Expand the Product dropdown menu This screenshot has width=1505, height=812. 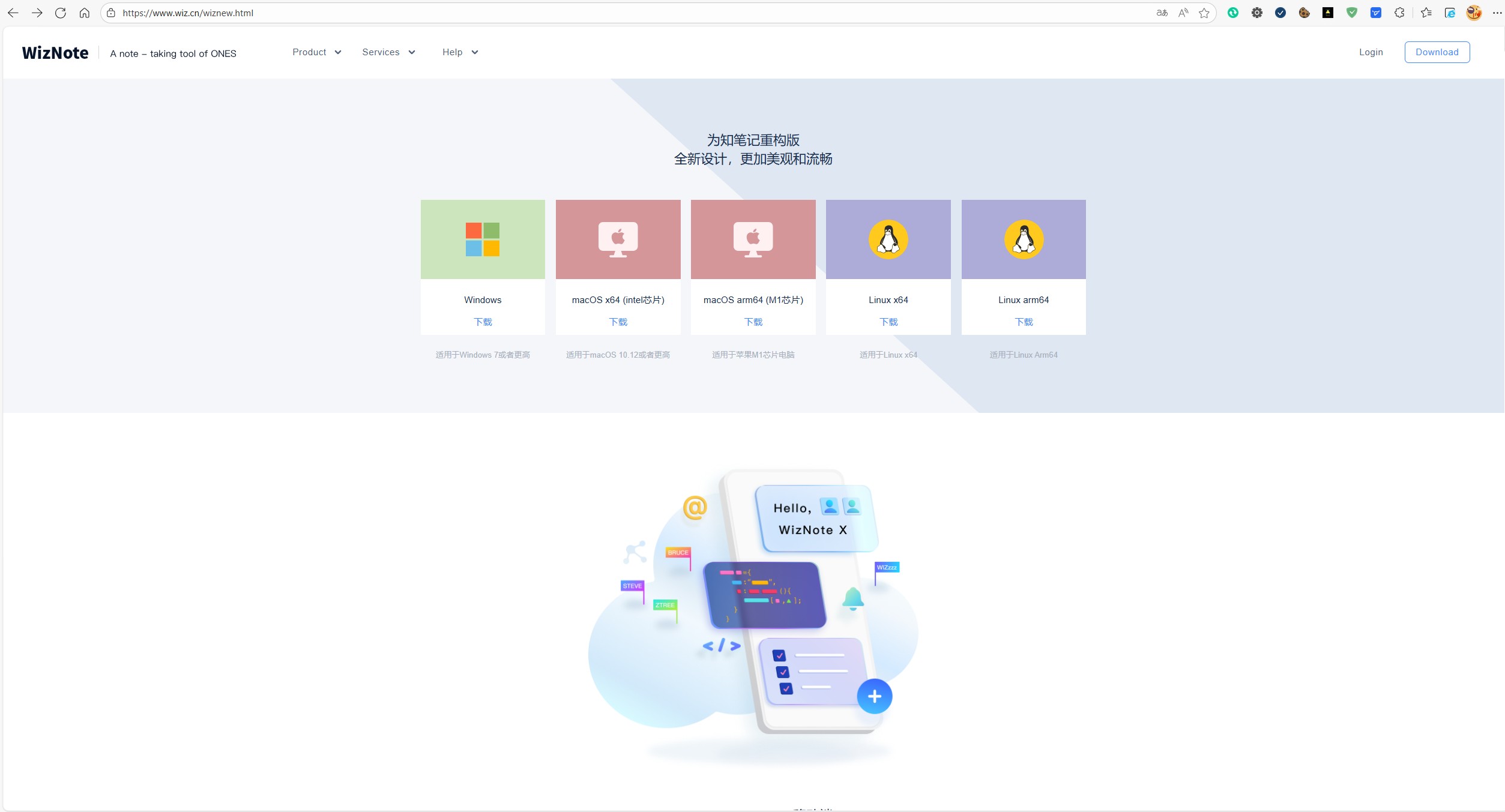click(x=317, y=52)
